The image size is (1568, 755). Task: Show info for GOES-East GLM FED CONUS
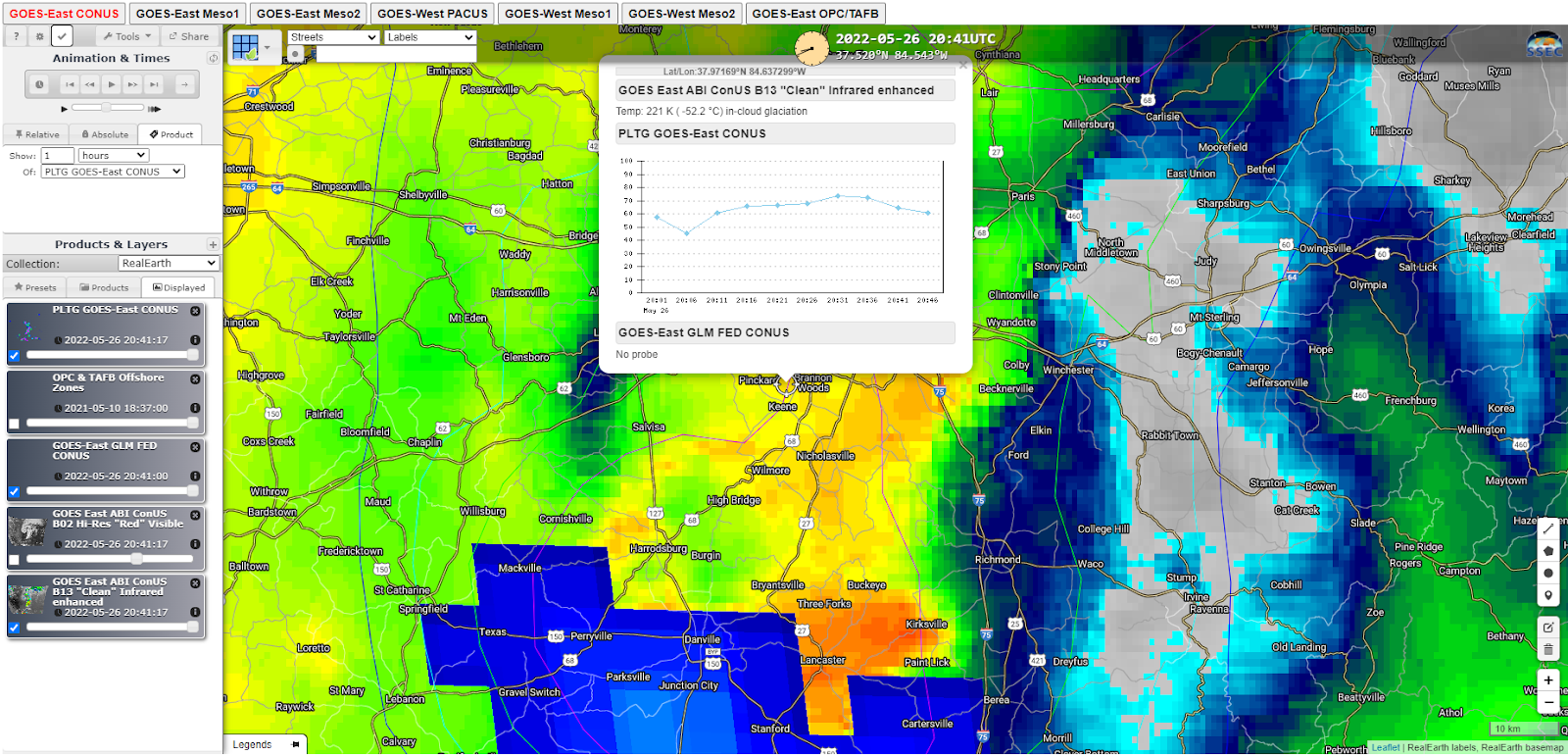[x=195, y=476]
